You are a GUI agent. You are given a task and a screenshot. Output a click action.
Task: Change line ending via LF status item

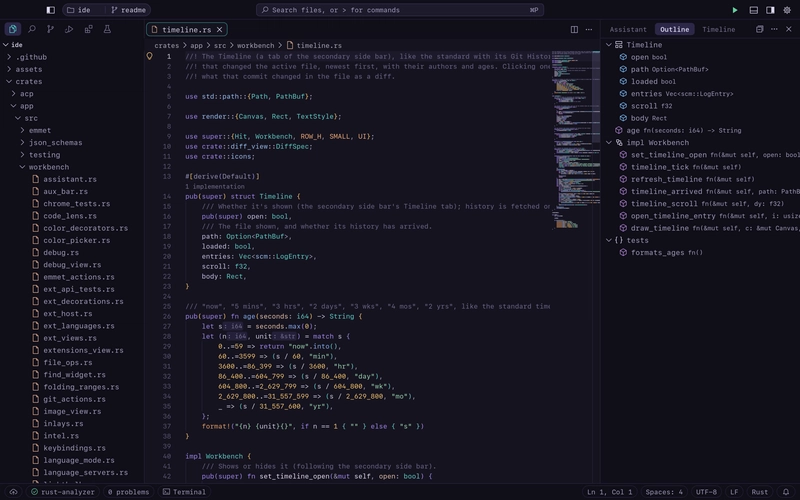(734, 492)
